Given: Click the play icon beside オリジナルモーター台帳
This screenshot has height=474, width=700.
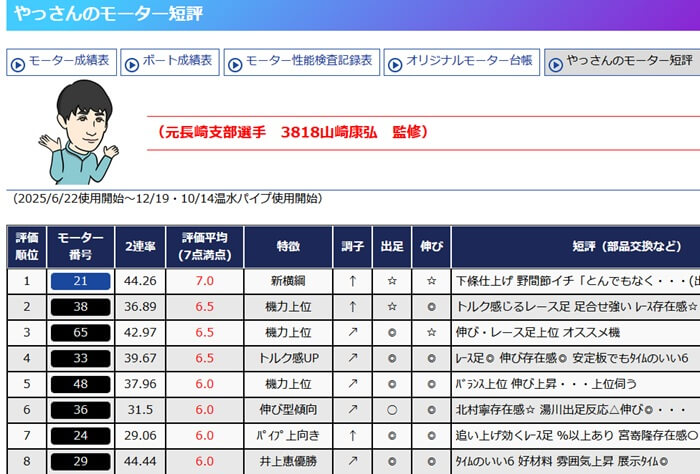Looking at the screenshot, I should click(396, 62).
